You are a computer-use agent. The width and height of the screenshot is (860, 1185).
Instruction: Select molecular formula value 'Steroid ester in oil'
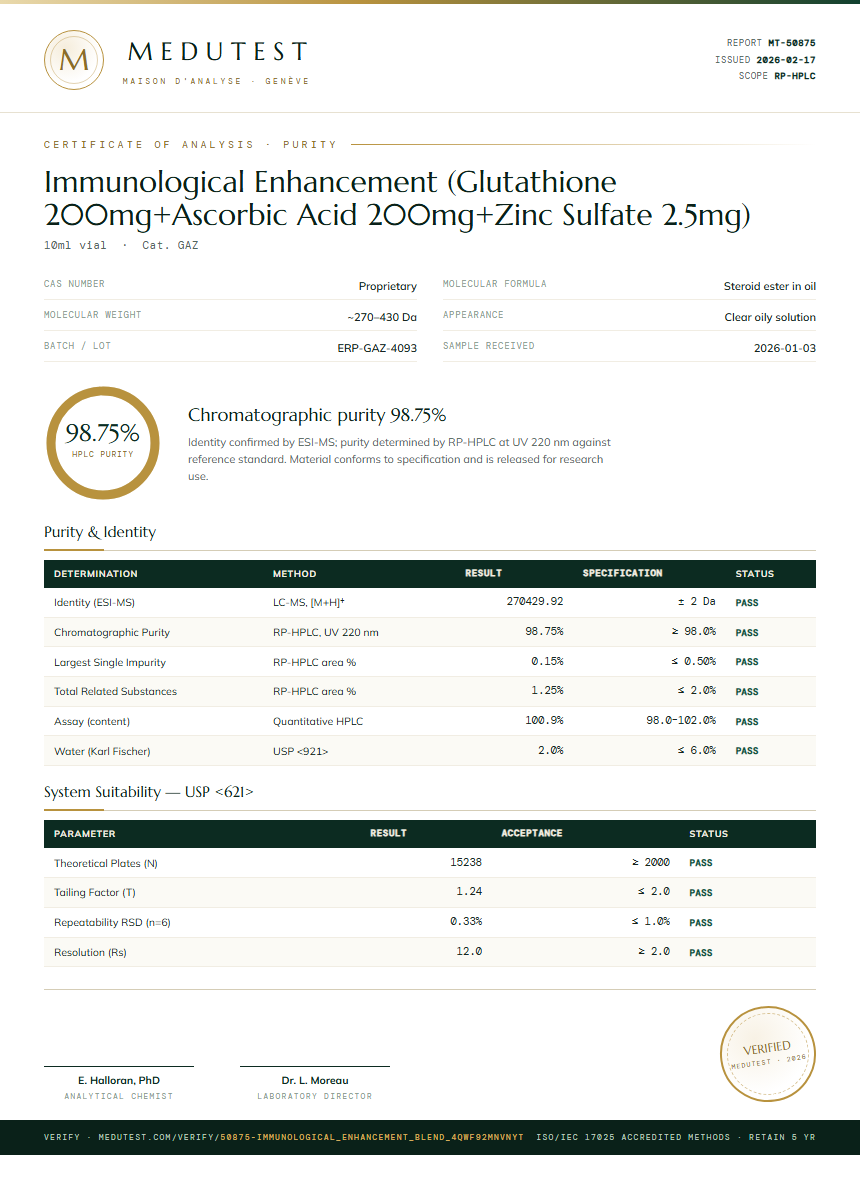[769, 286]
